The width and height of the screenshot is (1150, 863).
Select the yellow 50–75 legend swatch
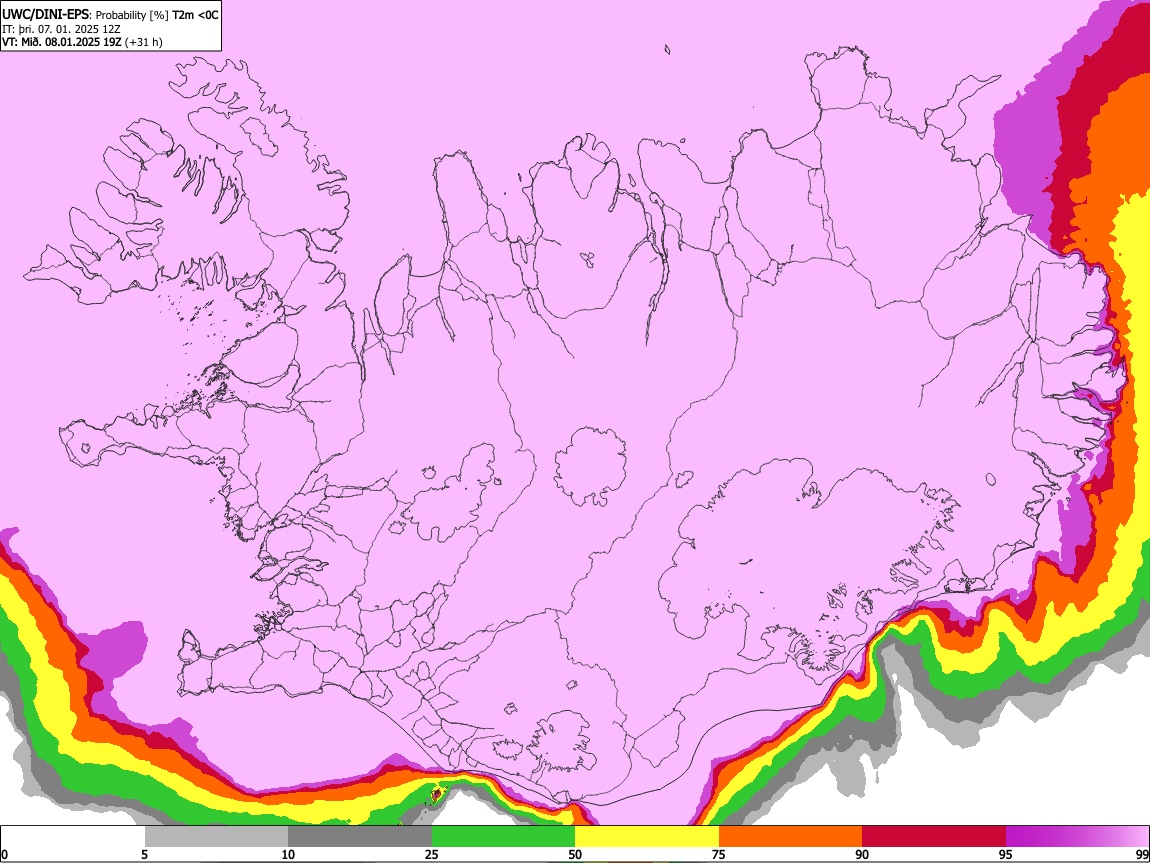pos(647,837)
